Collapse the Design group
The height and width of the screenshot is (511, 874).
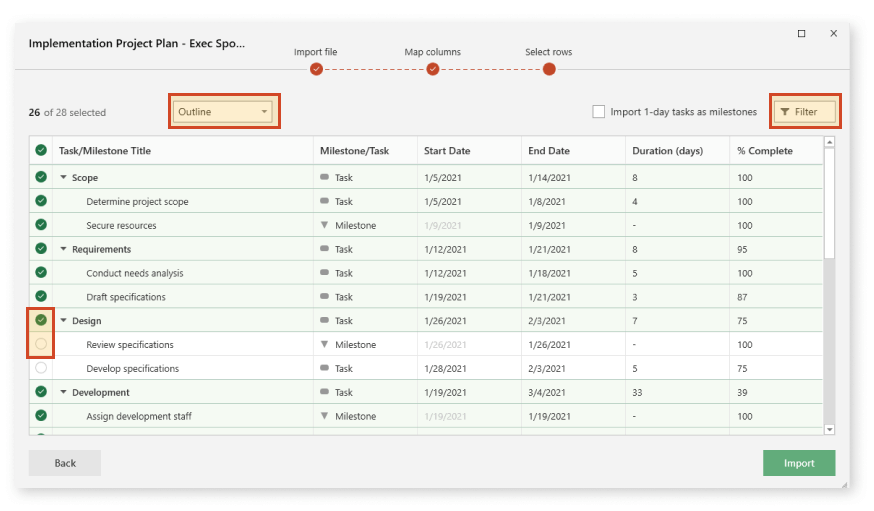[x=64, y=320]
